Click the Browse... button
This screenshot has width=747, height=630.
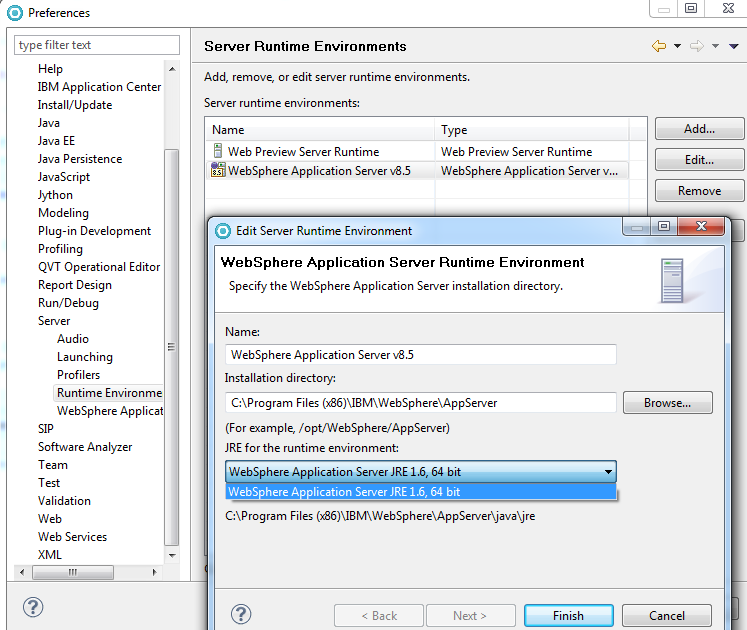tap(667, 403)
